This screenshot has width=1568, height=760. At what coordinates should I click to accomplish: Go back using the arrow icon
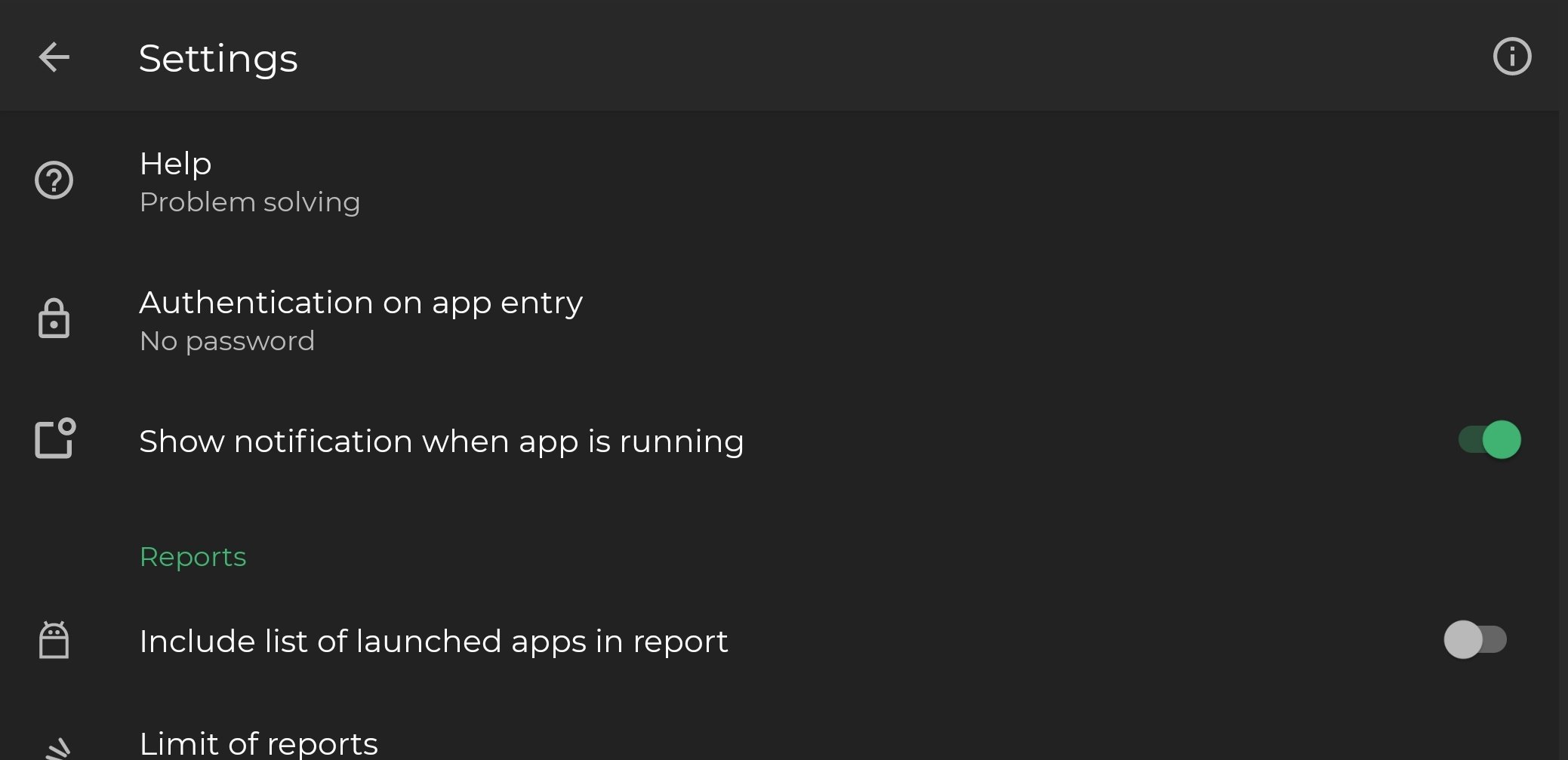coord(54,57)
